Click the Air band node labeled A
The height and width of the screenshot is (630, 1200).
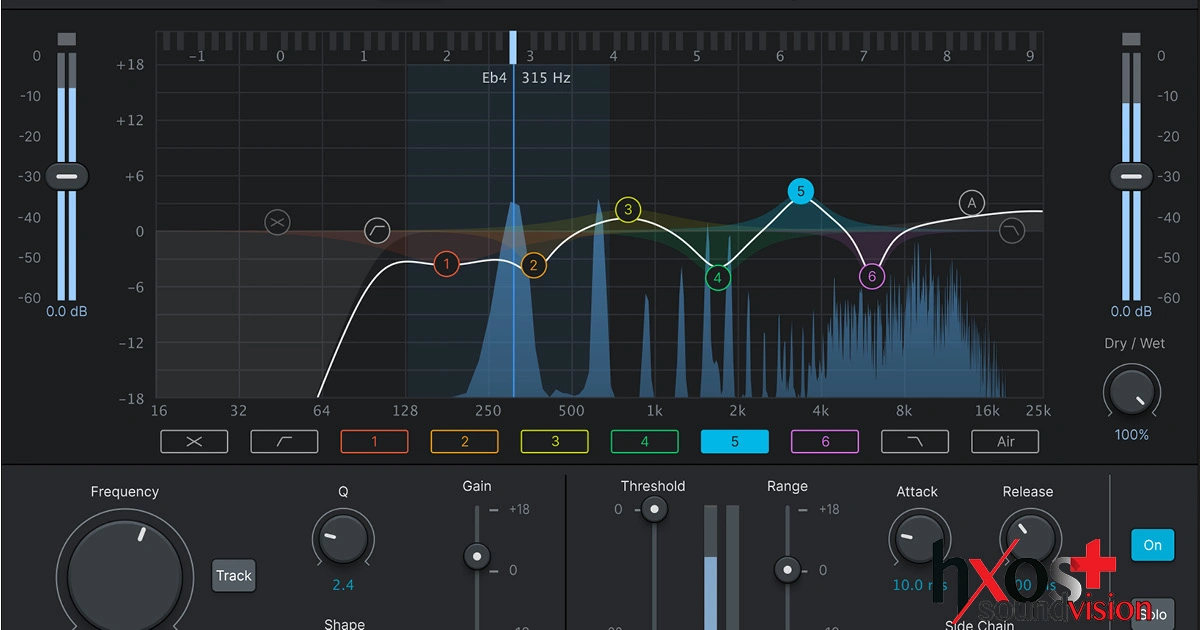[x=971, y=203]
